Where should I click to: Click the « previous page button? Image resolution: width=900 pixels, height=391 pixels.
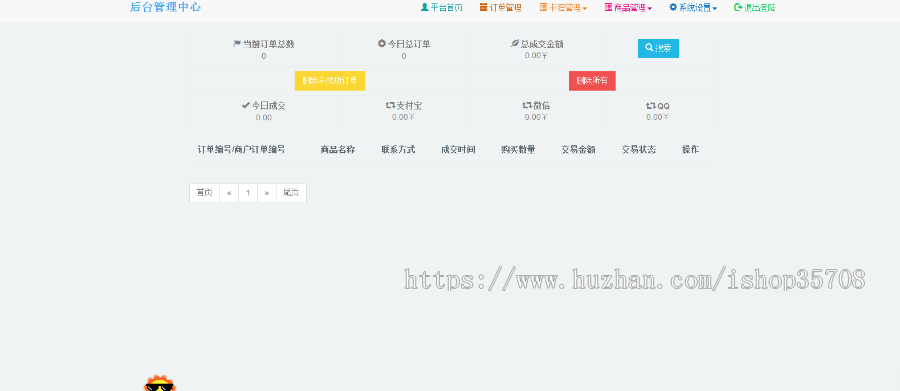click(x=229, y=193)
